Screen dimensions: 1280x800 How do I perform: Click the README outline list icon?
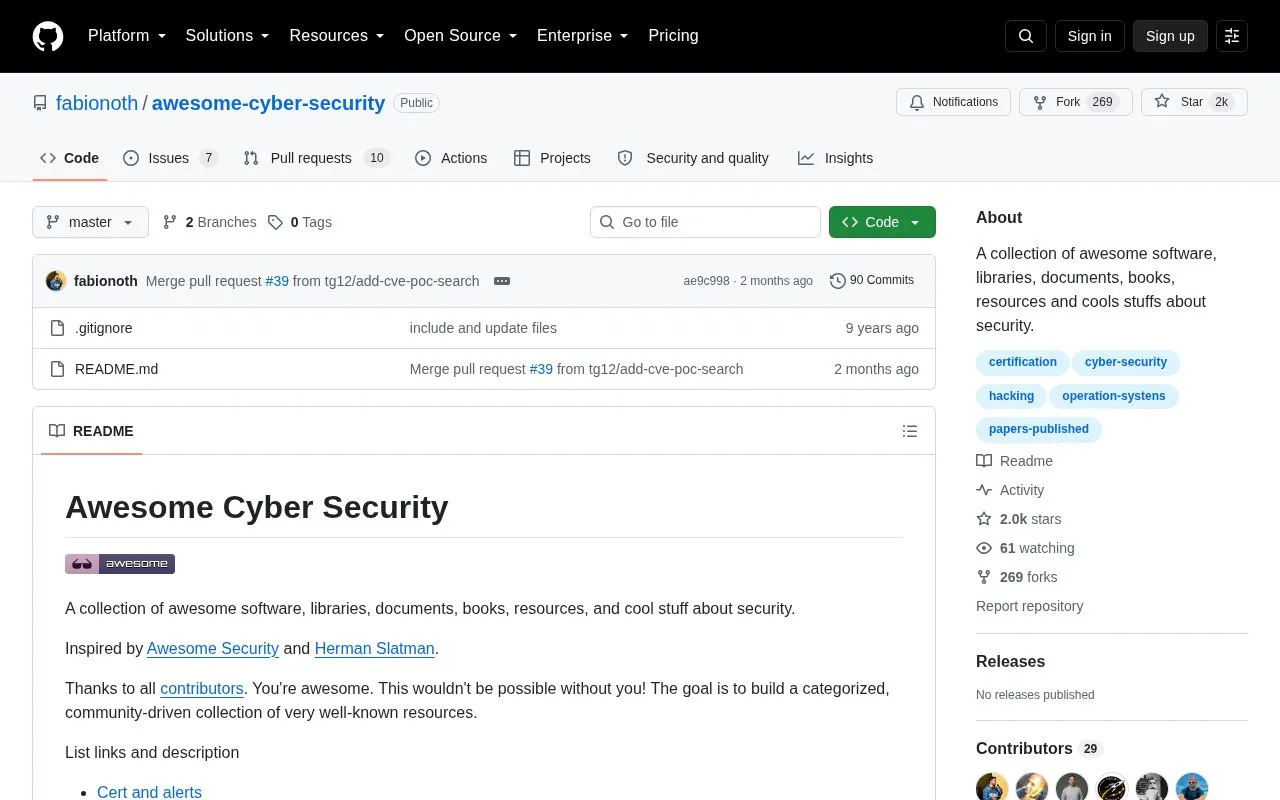coord(910,431)
